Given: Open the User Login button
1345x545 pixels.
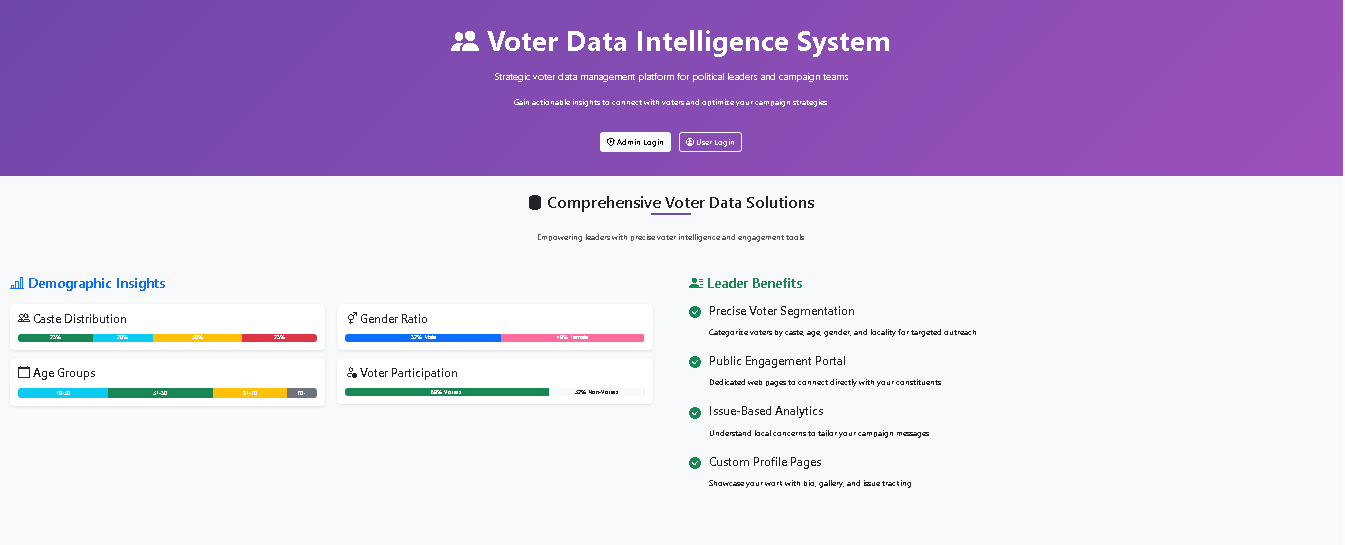Looking at the screenshot, I should point(710,142).
